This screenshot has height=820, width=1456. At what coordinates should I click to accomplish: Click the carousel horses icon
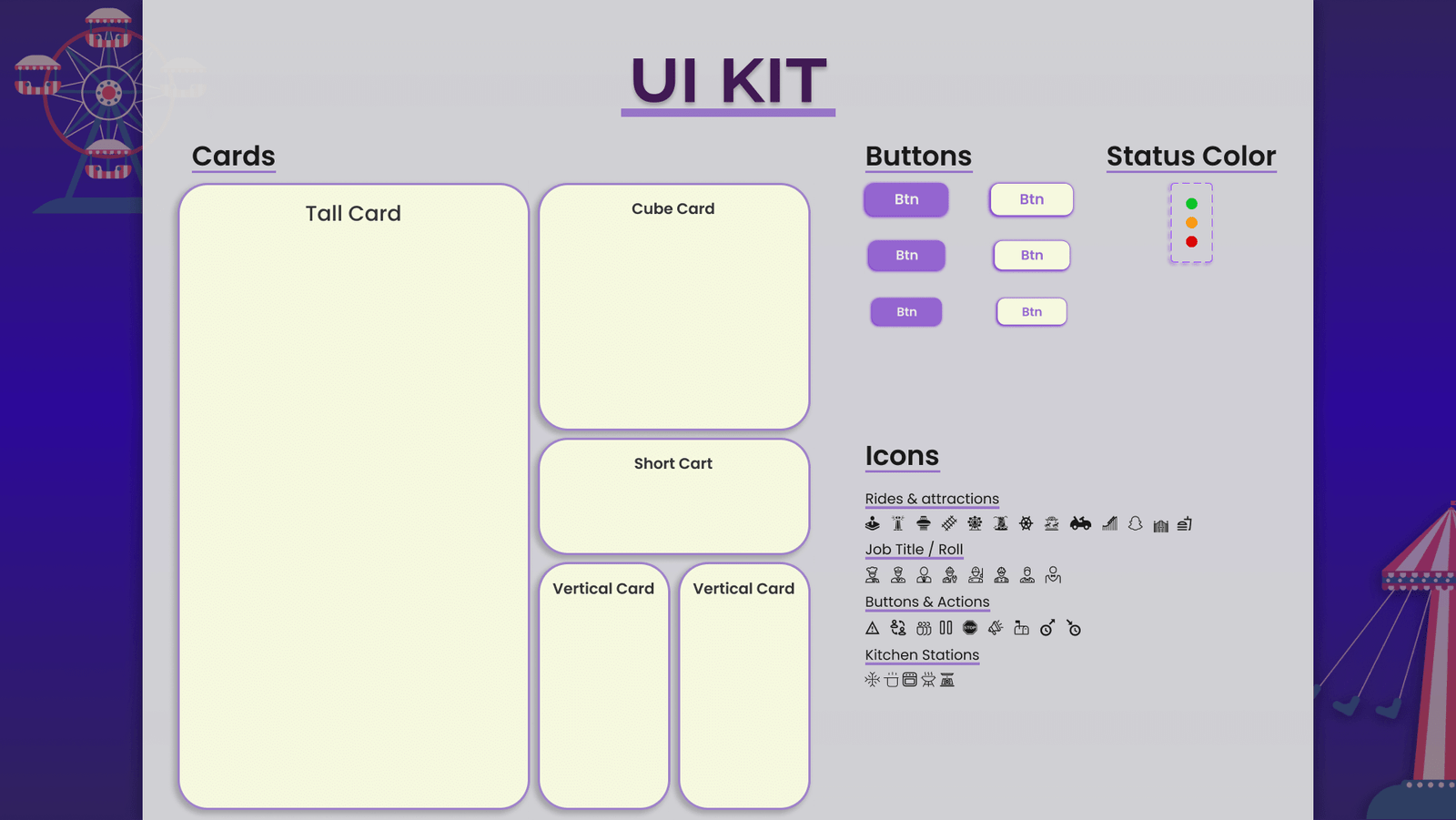(1051, 523)
